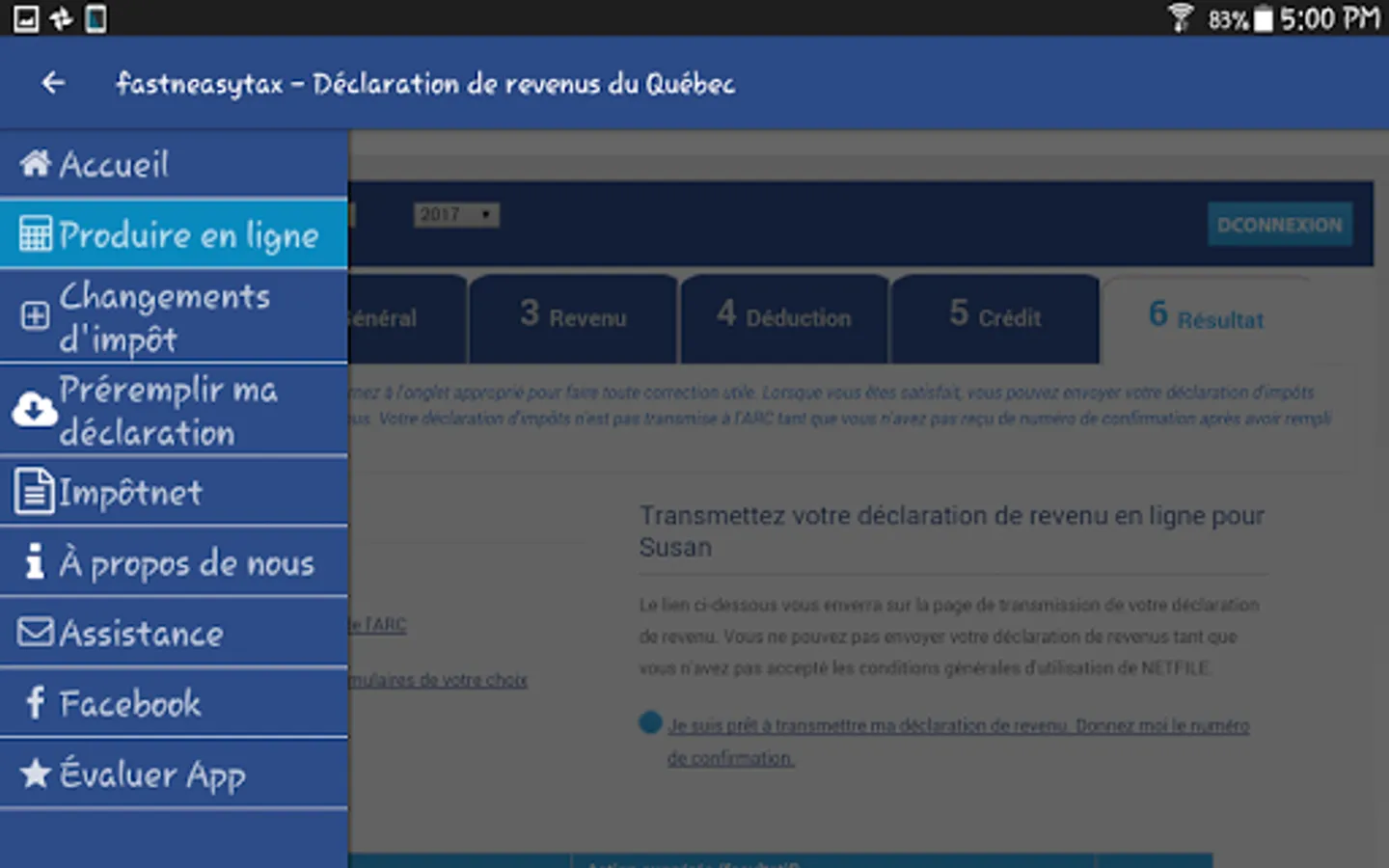Click link ending 'mulaires de votre choix'
Screen dimensions: 1389x868
(x=438, y=680)
